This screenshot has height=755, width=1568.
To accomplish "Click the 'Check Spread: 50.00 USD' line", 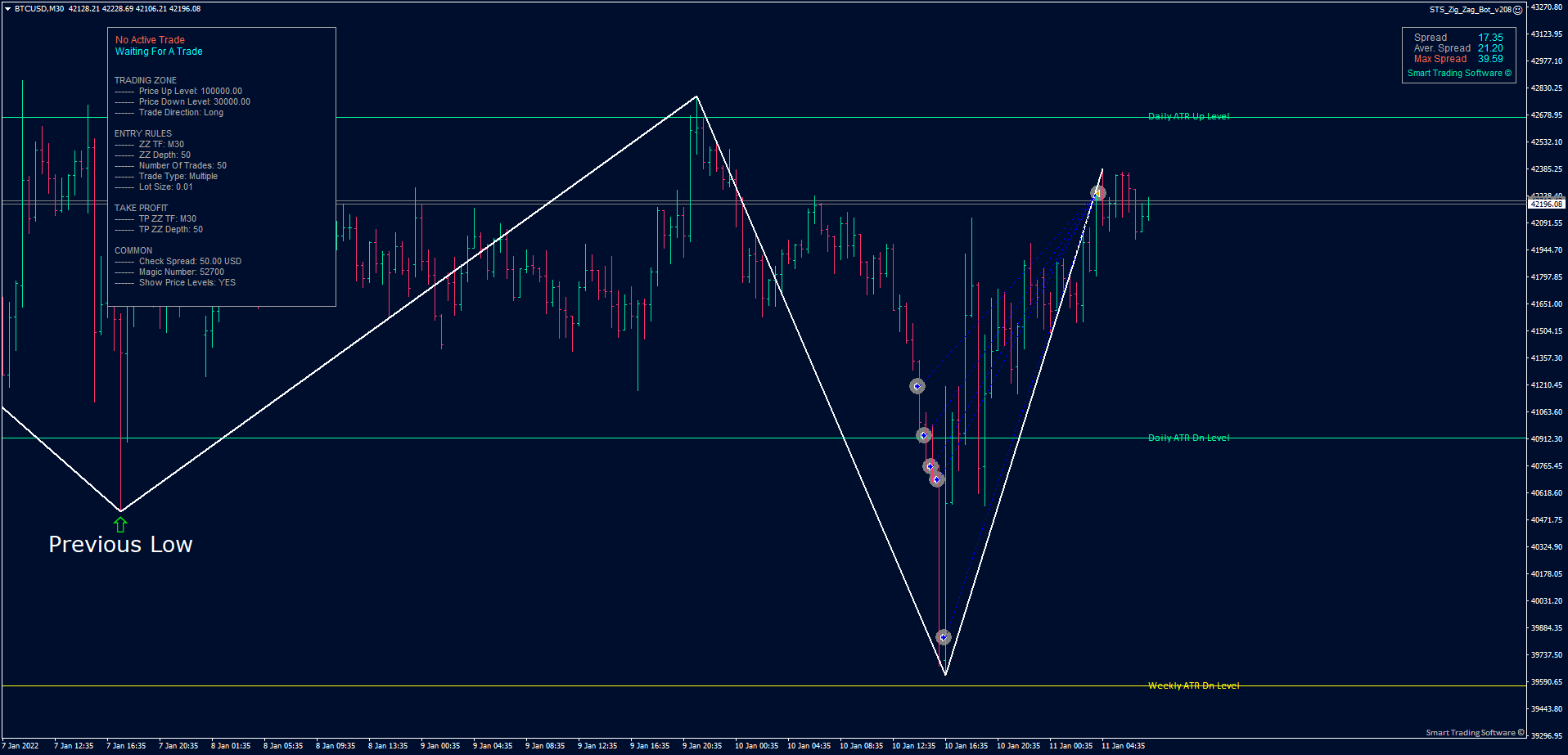I will (x=190, y=261).
